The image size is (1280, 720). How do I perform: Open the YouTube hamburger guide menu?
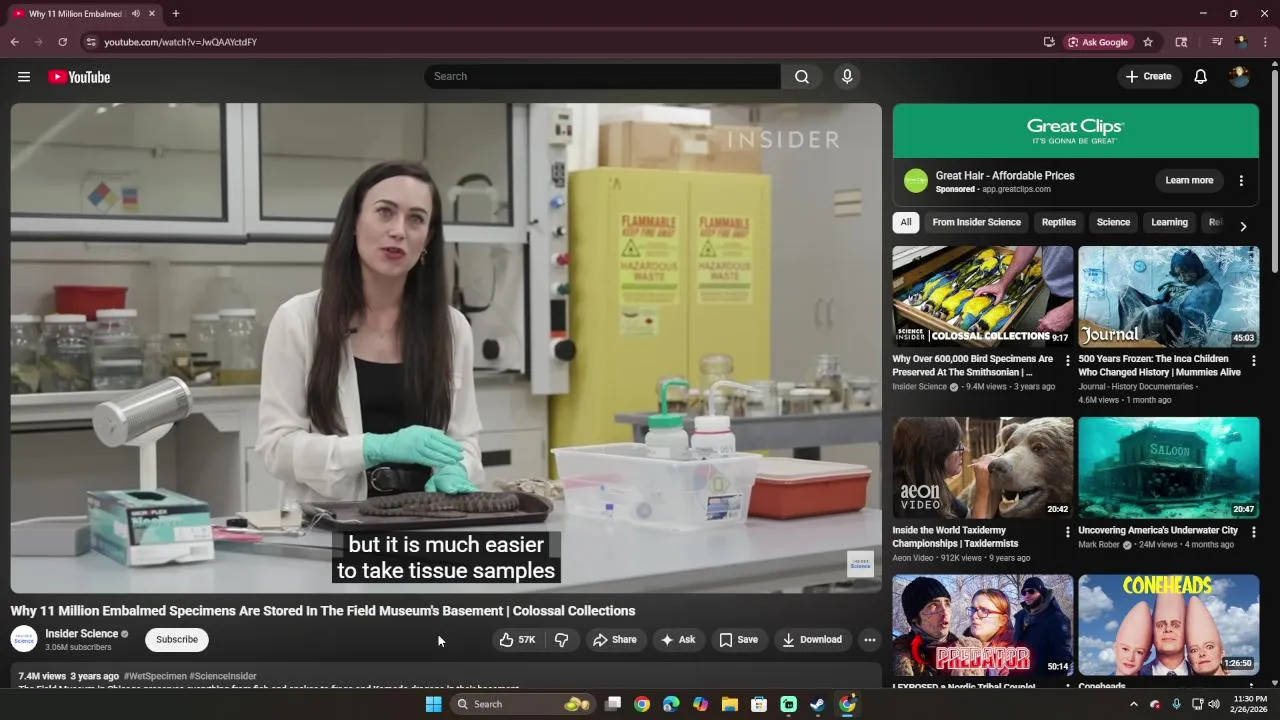pyautogui.click(x=24, y=77)
